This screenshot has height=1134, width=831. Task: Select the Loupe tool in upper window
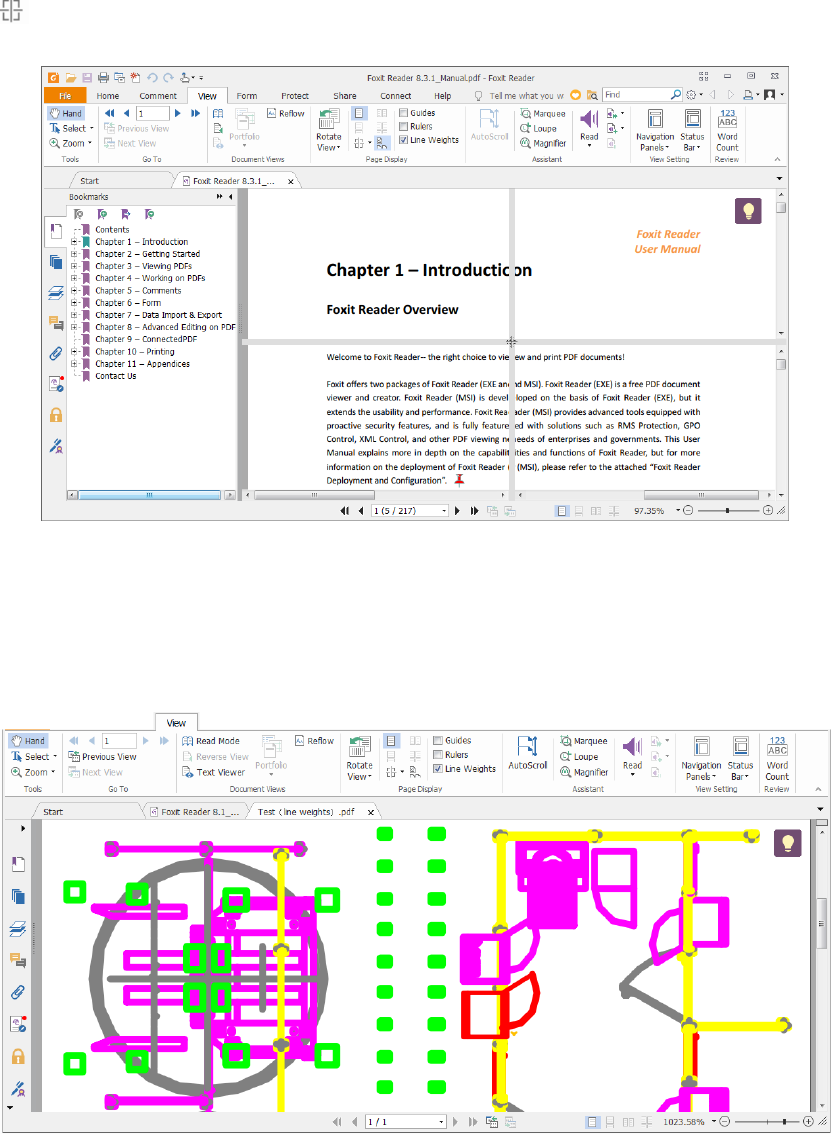(x=539, y=129)
